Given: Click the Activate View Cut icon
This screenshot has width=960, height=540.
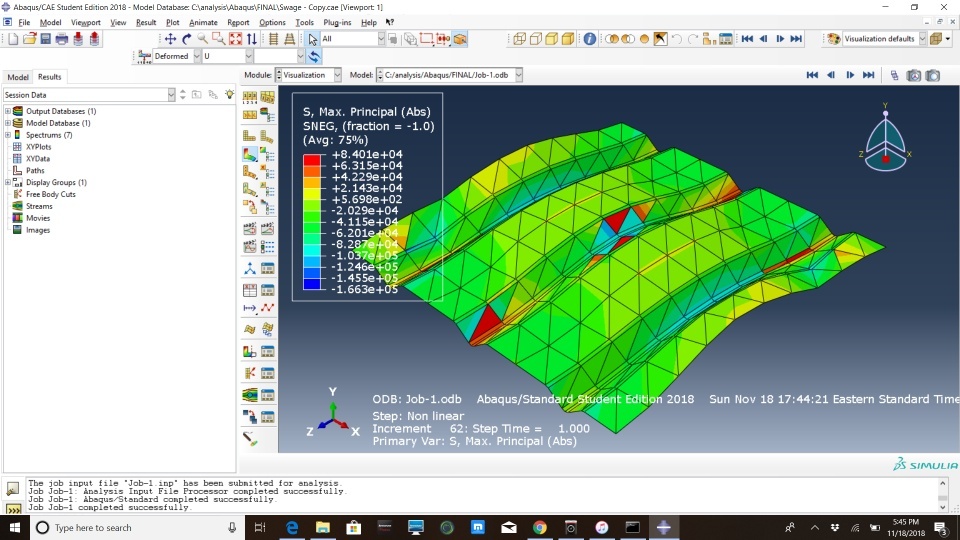Looking at the screenshot, I should [x=250, y=351].
